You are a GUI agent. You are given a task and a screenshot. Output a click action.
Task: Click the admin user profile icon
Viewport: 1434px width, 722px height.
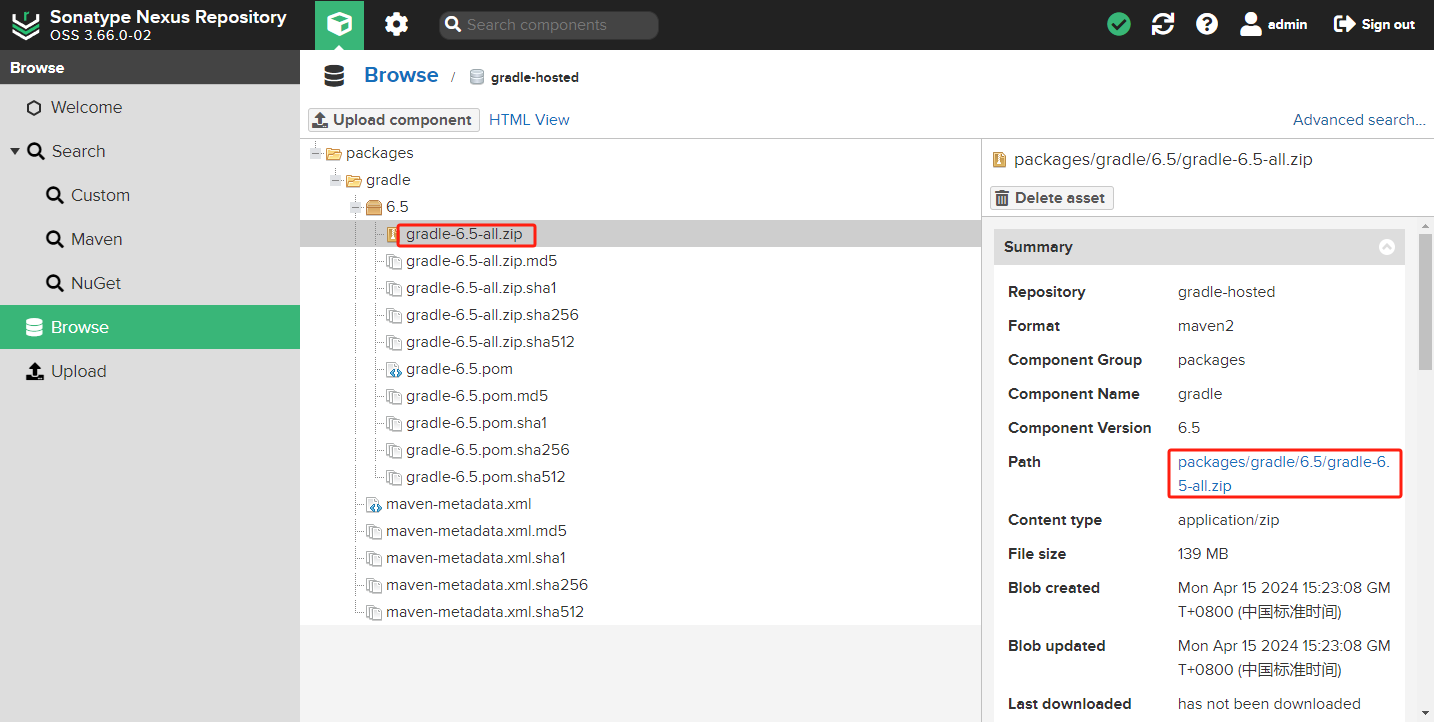point(1251,25)
